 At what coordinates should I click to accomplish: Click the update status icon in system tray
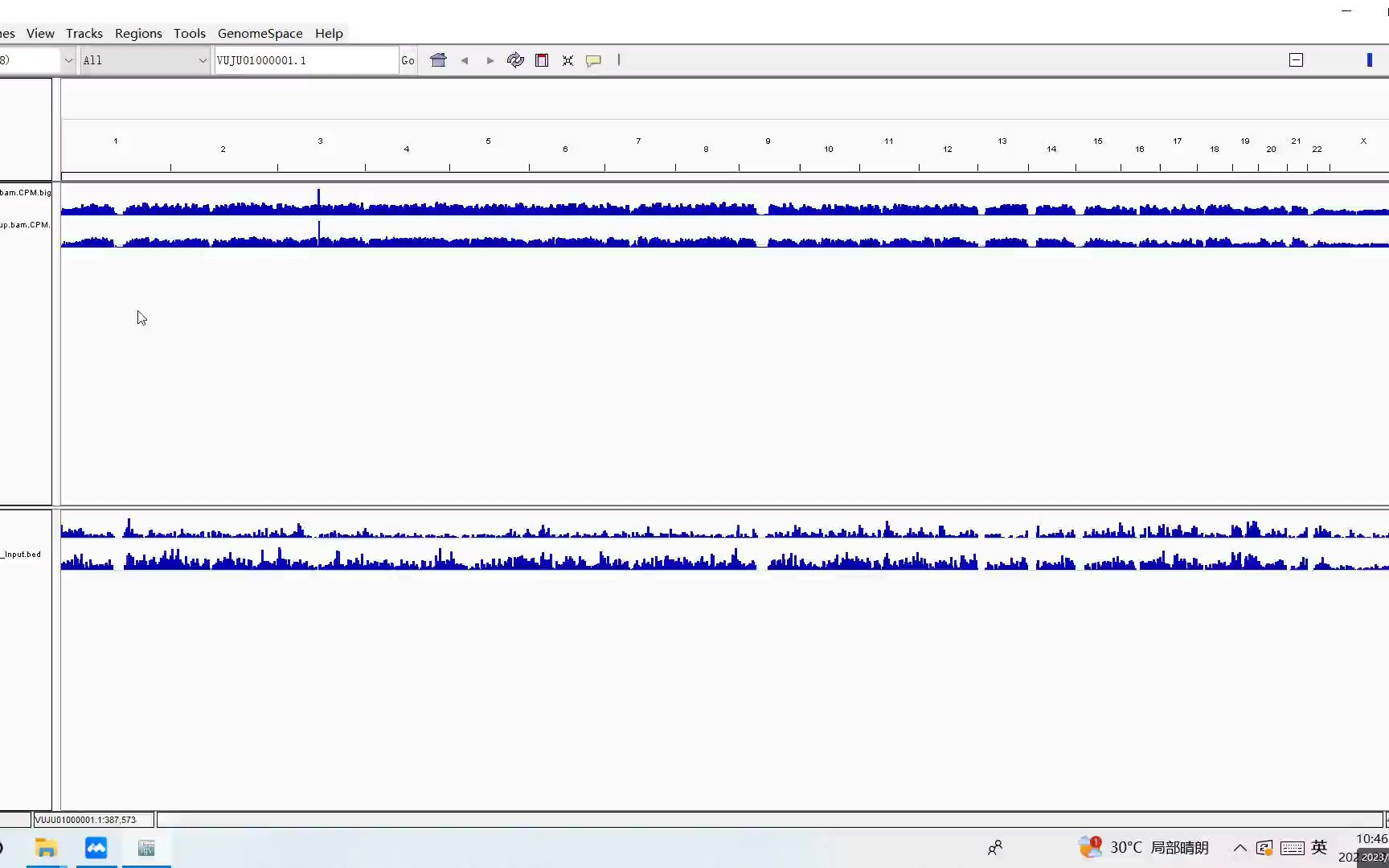pyautogui.click(x=1264, y=848)
